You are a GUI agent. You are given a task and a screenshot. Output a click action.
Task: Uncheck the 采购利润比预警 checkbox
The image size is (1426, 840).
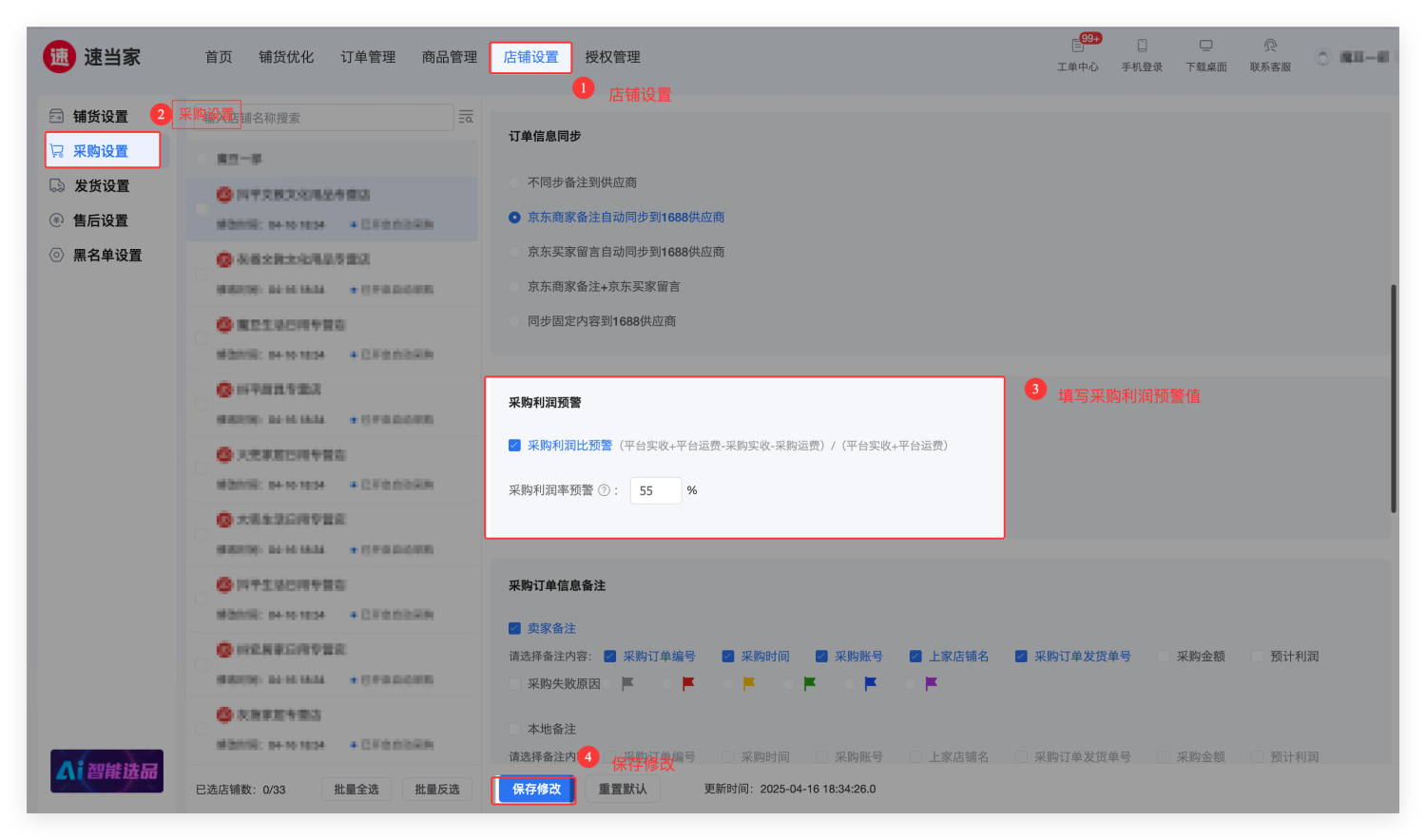(x=514, y=446)
